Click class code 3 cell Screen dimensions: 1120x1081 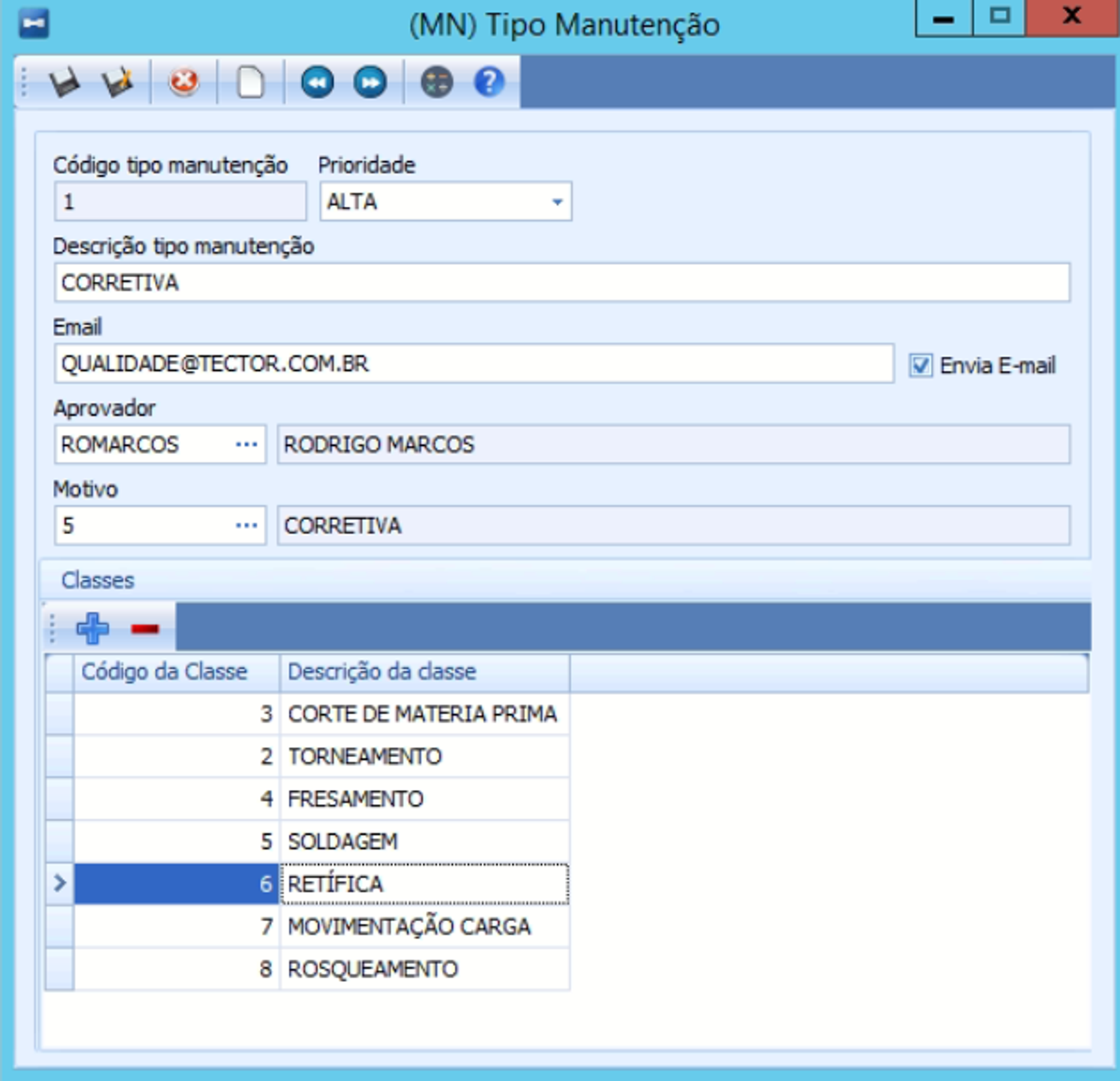[176, 714]
